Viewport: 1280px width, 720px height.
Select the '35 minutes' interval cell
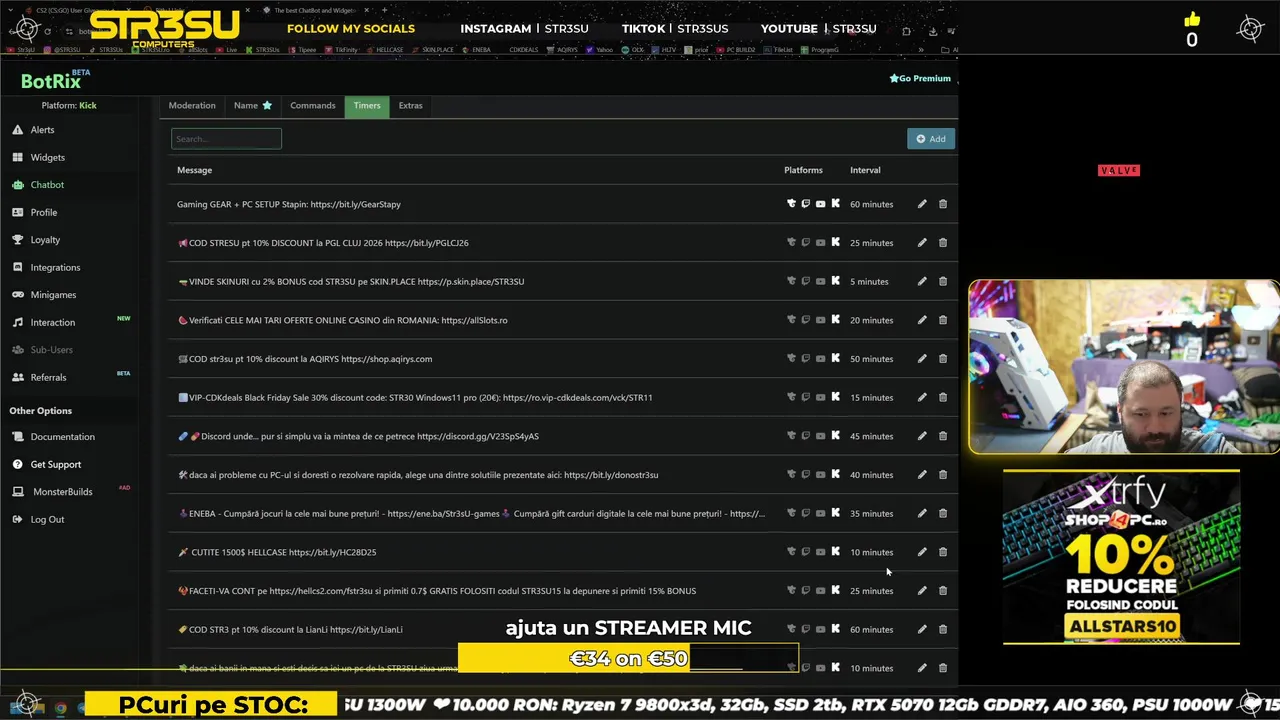click(871, 513)
